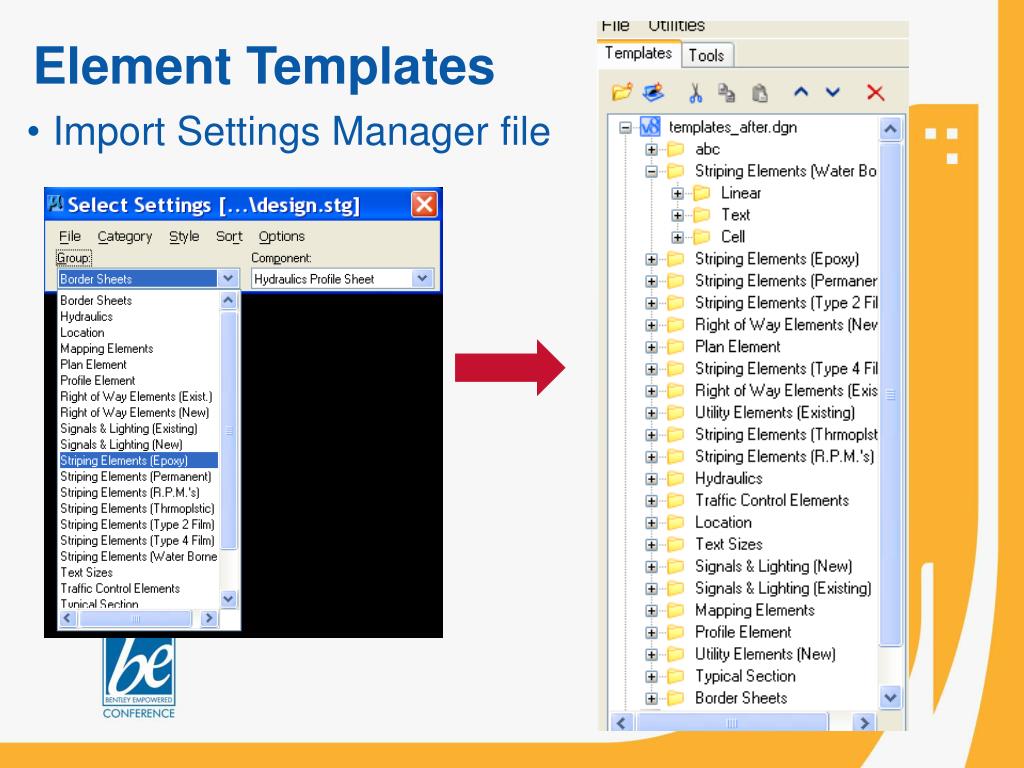
Task: Select Utility Elements (Existing) in the tree
Action: coord(775,413)
